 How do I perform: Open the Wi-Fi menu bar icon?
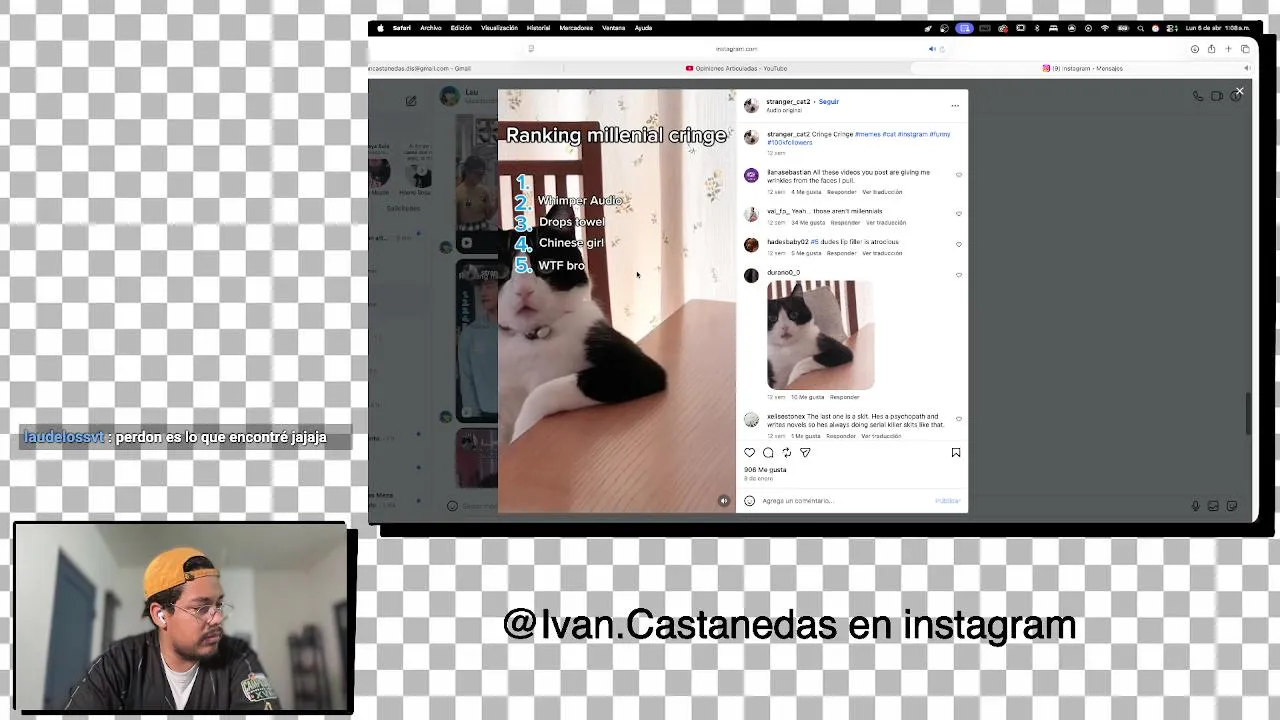click(x=1105, y=28)
